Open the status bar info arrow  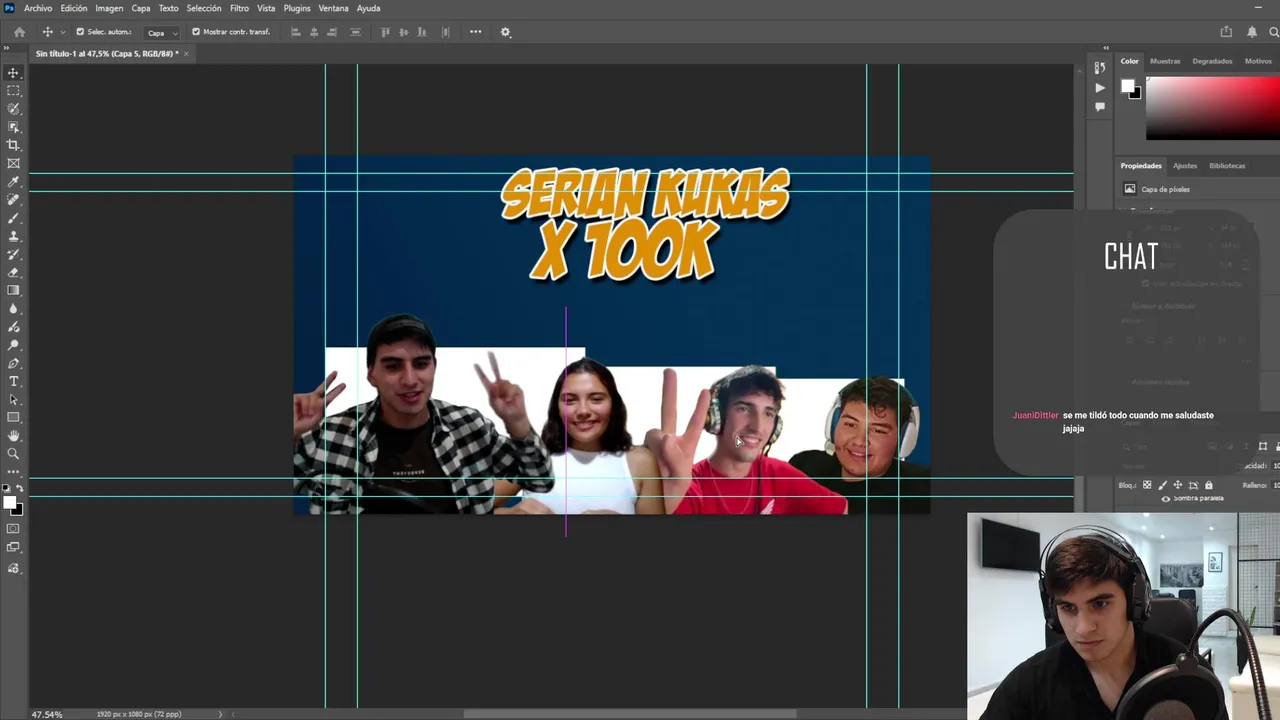click(220, 714)
